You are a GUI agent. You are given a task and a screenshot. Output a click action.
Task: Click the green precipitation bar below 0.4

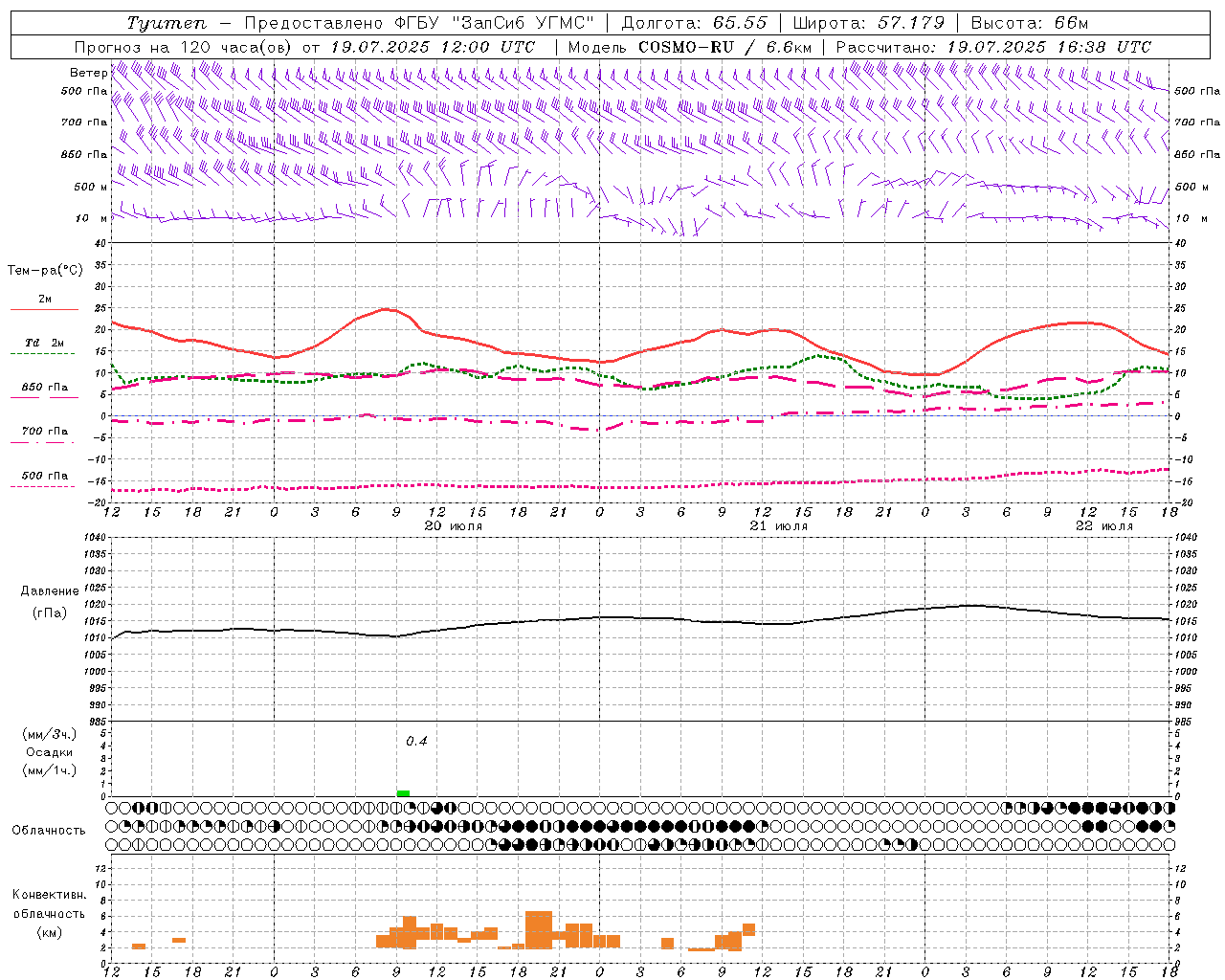403,792
